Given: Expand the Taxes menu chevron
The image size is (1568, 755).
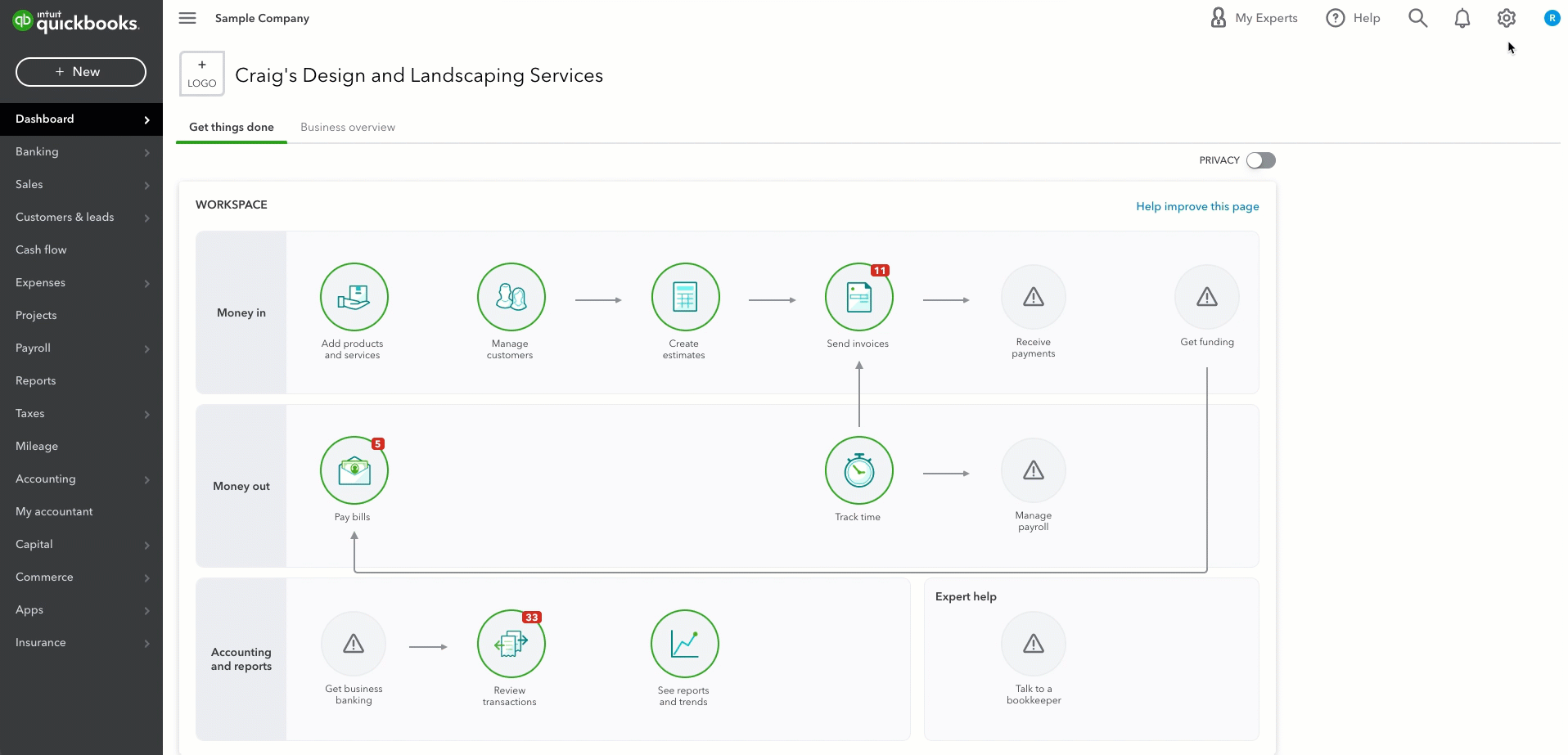Looking at the screenshot, I should (x=147, y=414).
